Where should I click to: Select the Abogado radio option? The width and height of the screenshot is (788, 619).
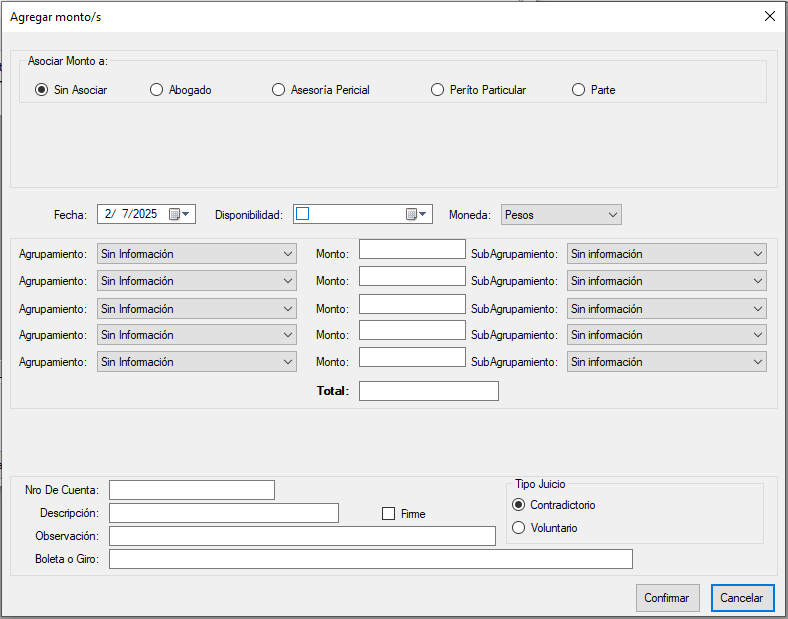[x=157, y=90]
